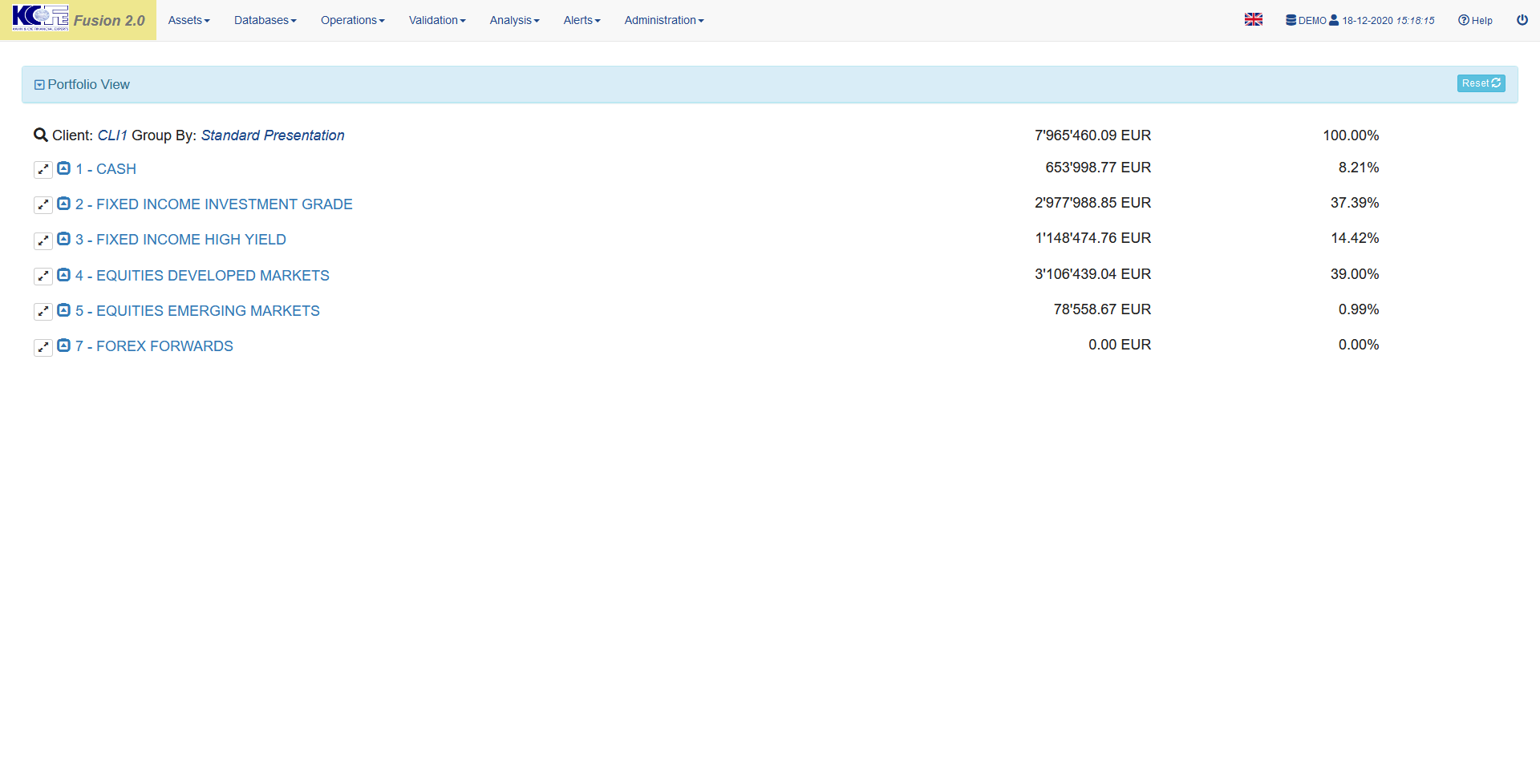Click fullscreen arrows icon for Forex Forwards
This screenshot has height=784, width=1540.
tap(43, 347)
